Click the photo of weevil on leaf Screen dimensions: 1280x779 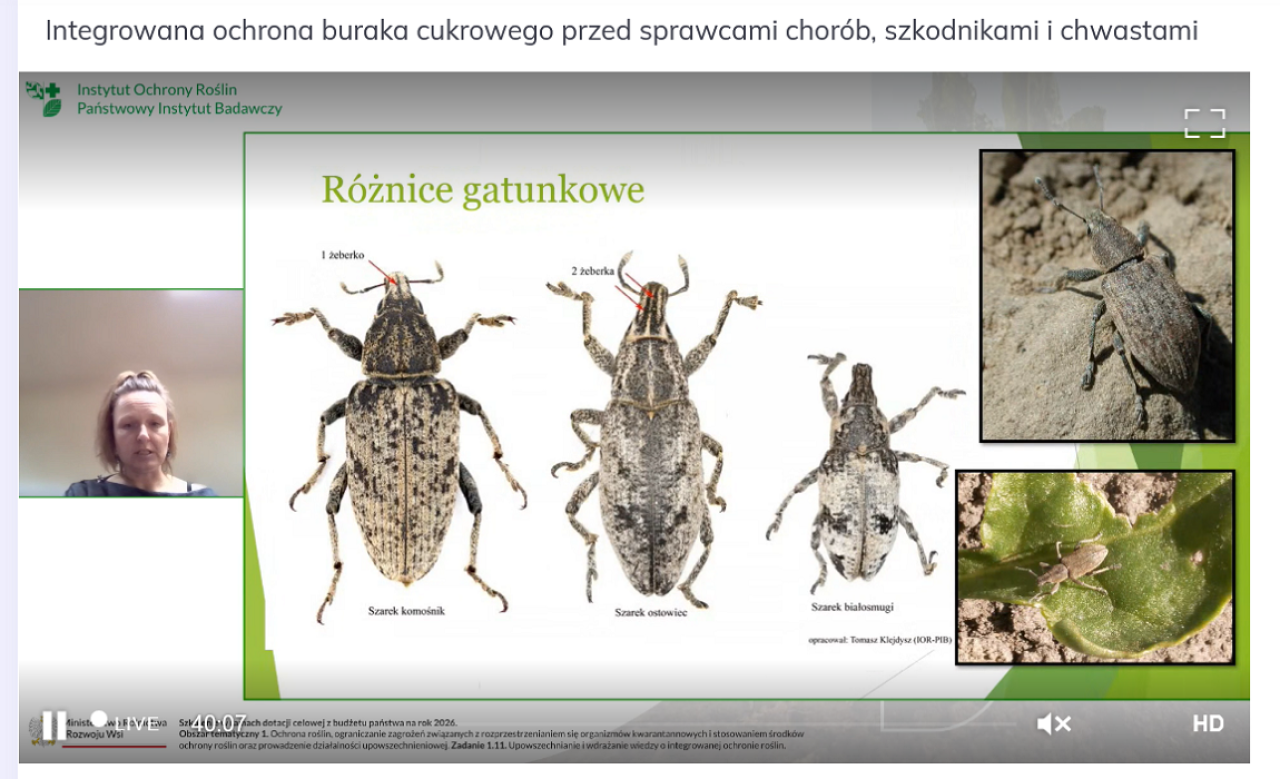point(1095,567)
